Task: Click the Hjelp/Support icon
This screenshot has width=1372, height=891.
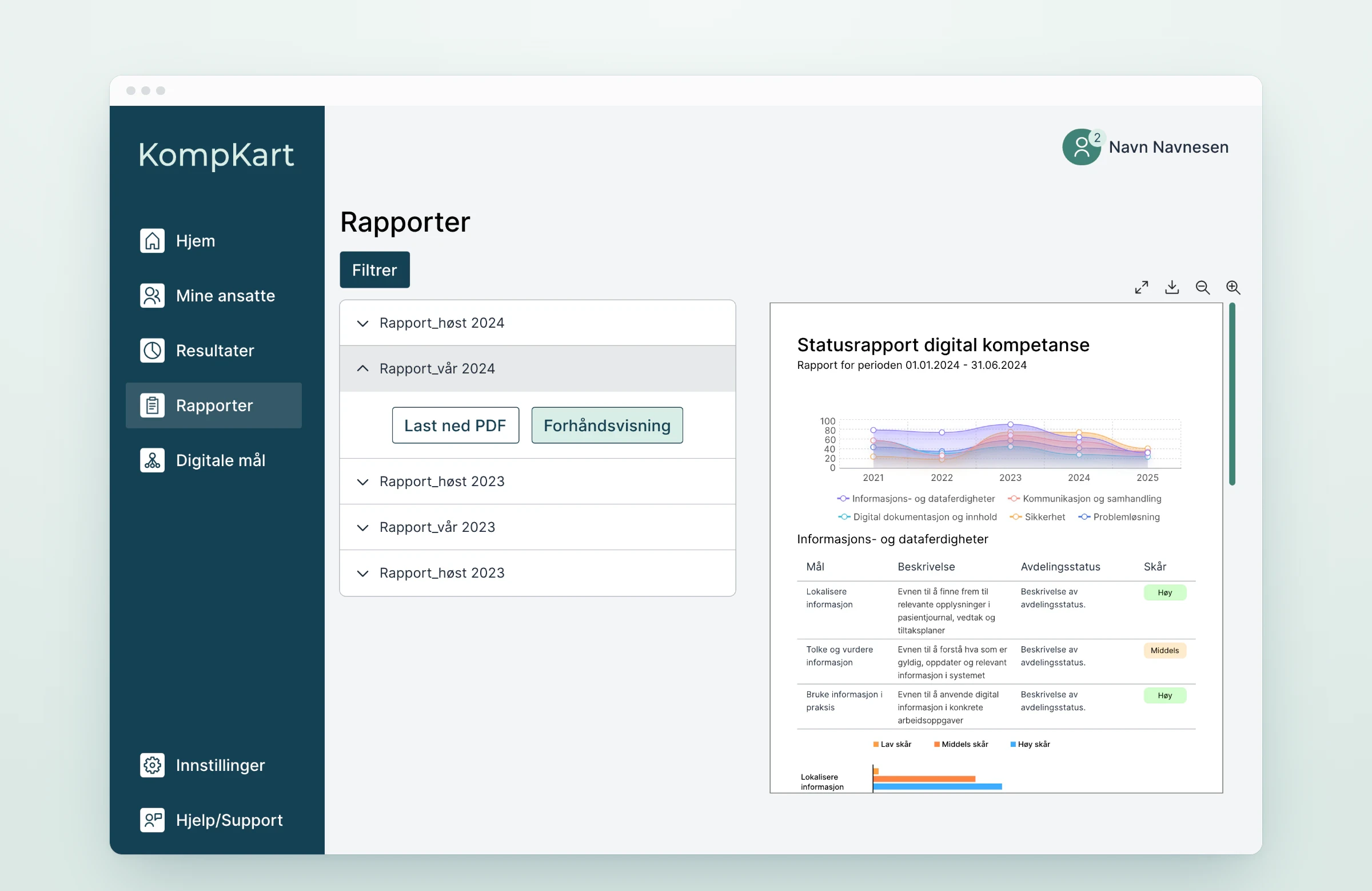Action: coord(152,820)
